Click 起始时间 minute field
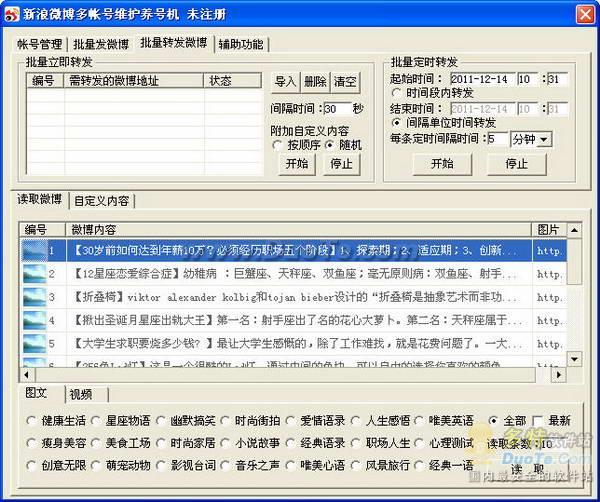Viewport: 600px width, 502px height. pos(557,79)
